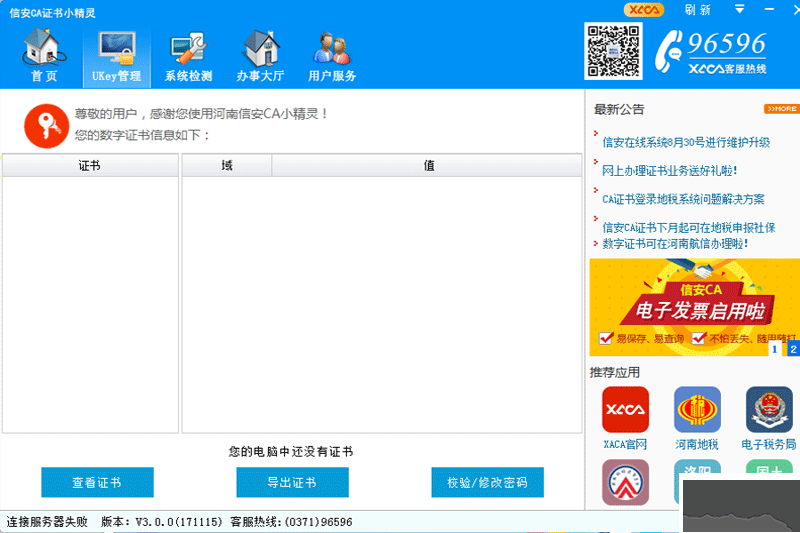
Task: Click the 域 column header
Action: point(227,165)
